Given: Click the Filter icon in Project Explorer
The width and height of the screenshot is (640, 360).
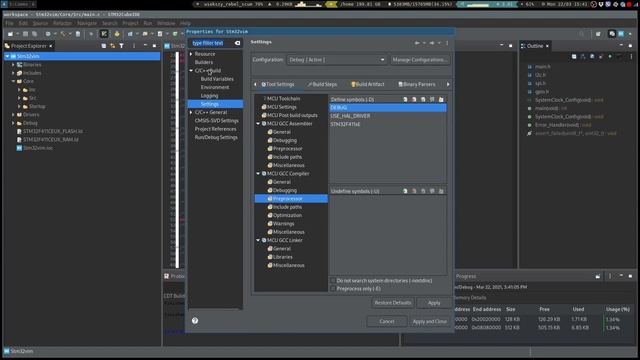Looking at the screenshot, I should tap(121, 46).
